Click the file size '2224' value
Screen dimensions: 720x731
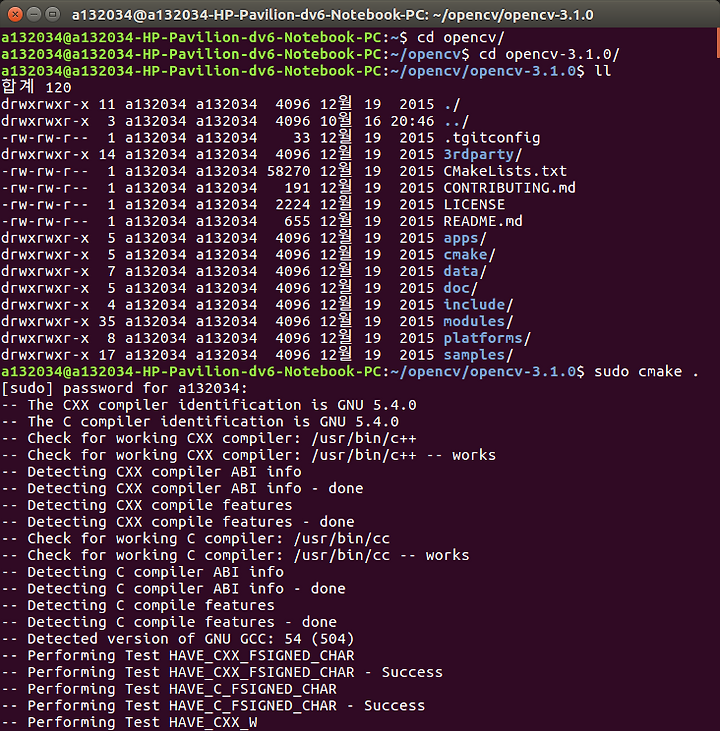click(x=292, y=205)
